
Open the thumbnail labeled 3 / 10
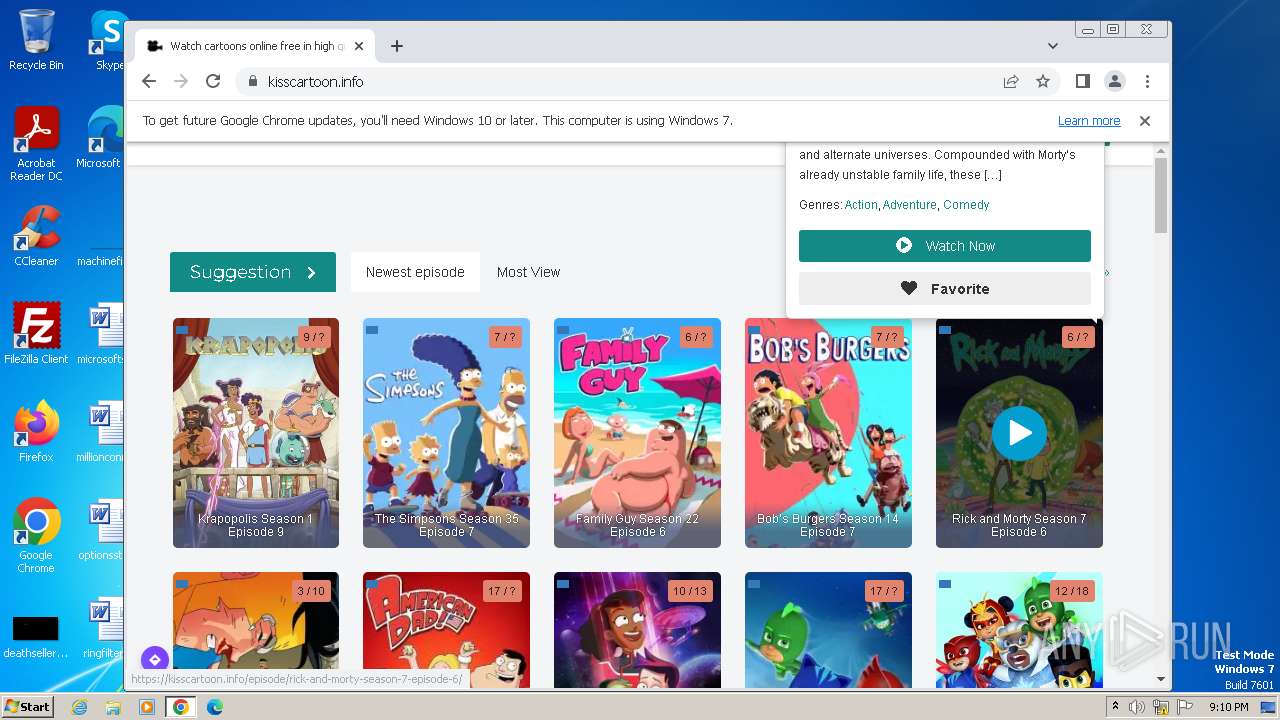256,630
